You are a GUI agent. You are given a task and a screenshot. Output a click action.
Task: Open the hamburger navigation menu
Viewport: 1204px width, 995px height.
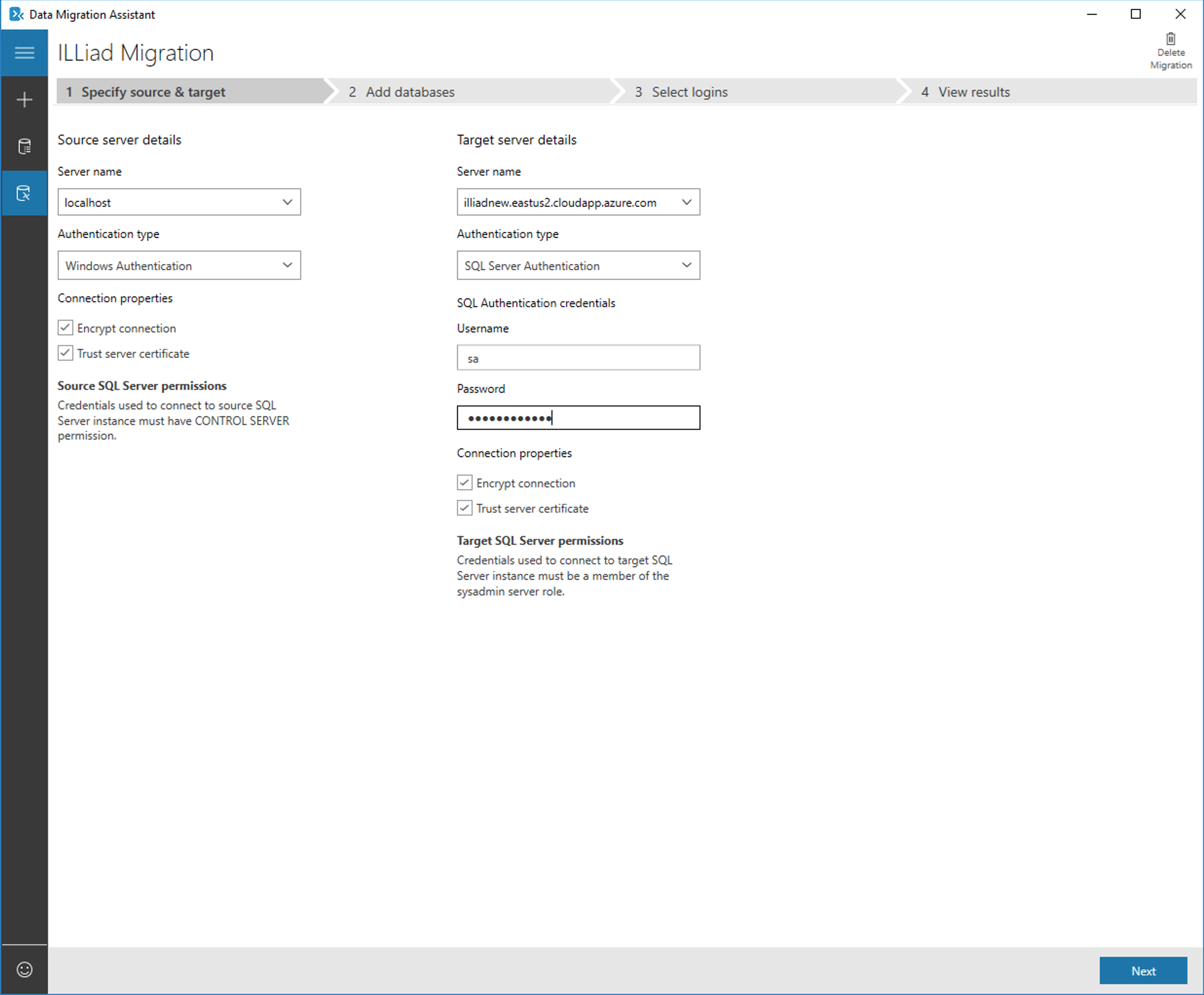coord(24,52)
